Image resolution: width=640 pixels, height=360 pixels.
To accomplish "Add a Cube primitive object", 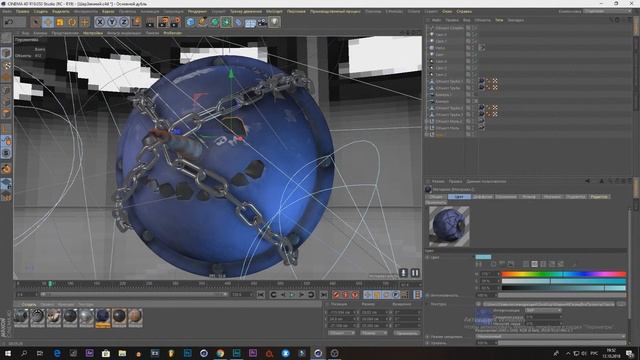I will click(x=190, y=22).
